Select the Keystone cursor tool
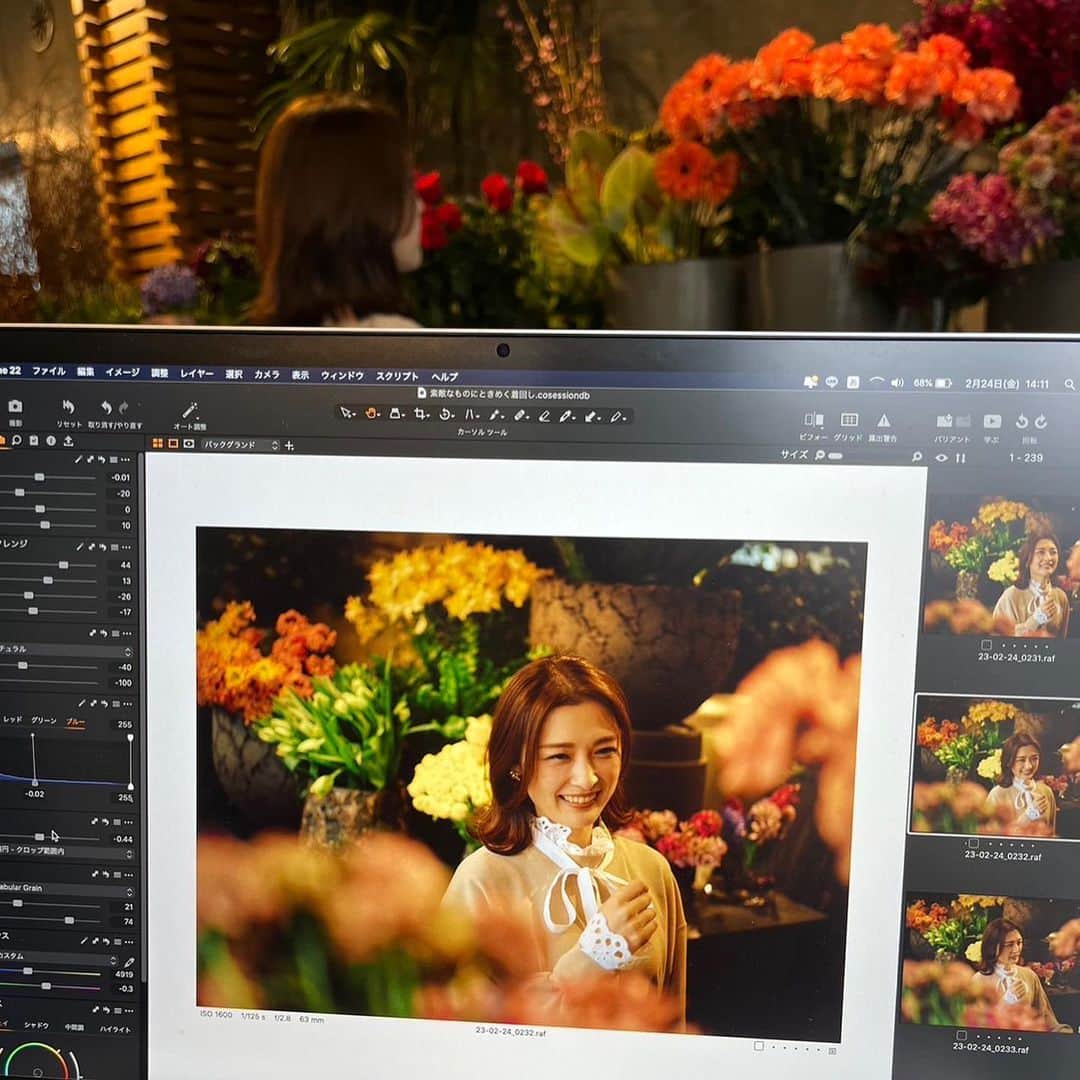The image size is (1080, 1080). (471, 415)
